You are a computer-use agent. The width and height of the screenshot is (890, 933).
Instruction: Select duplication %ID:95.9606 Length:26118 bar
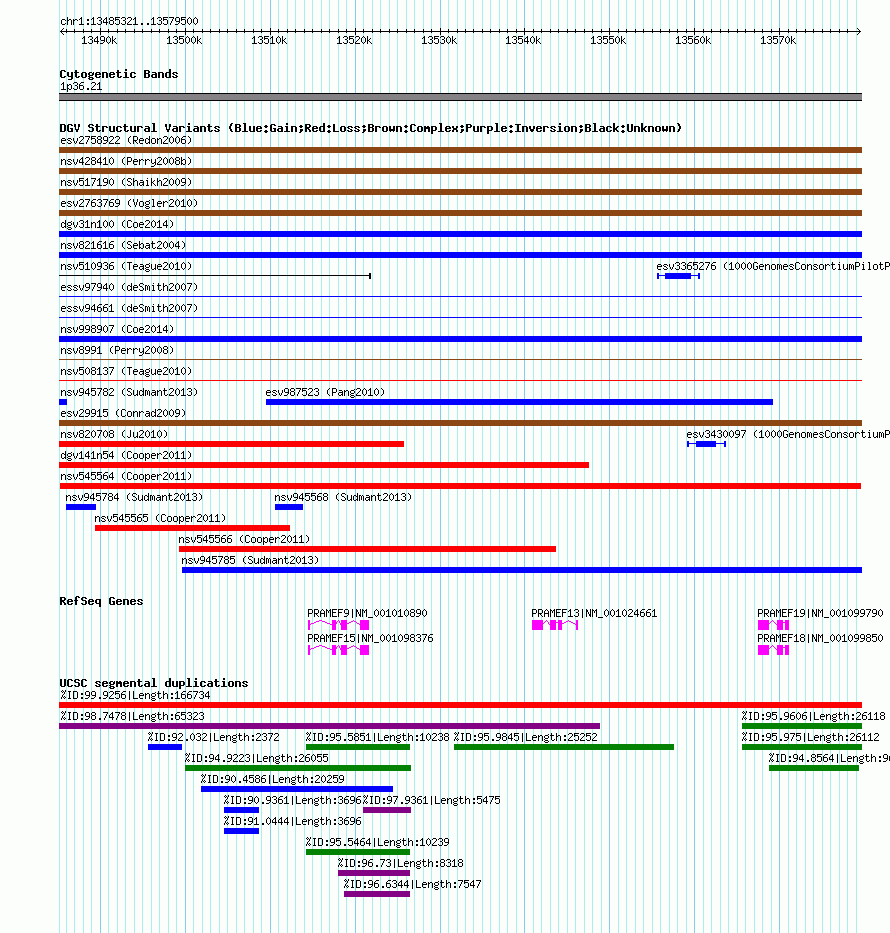[x=802, y=726]
